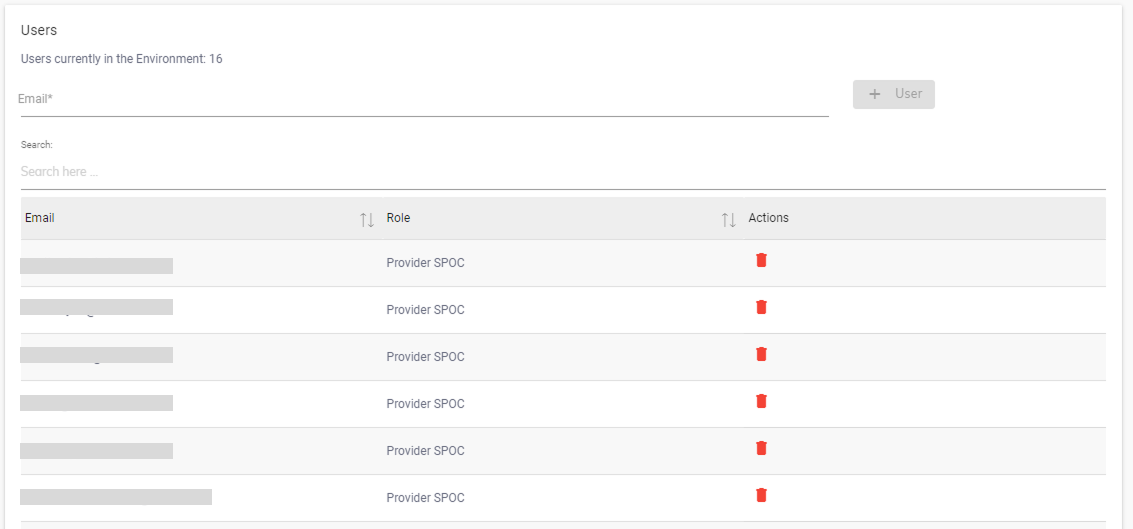The height and width of the screenshot is (529, 1133).
Task: Sort the table using the Role column arrows
Action: [728, 219]
